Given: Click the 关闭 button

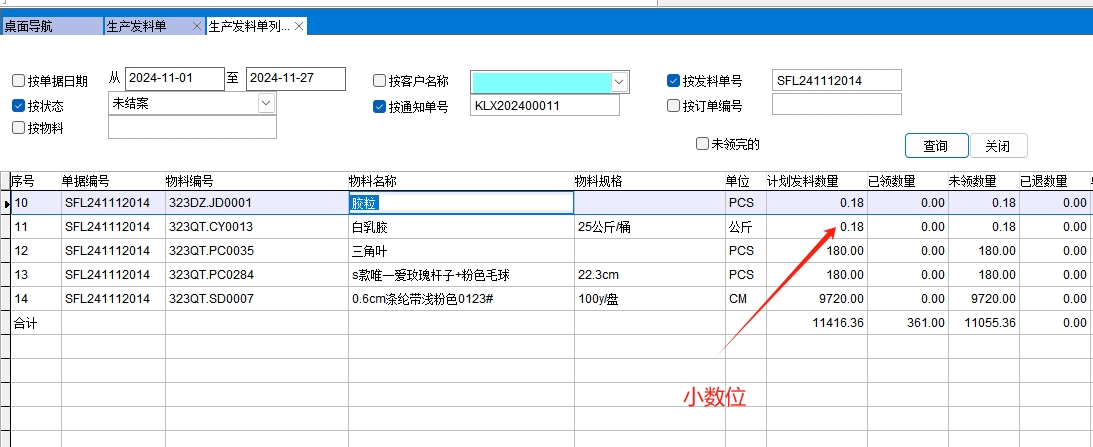Looking at the screenshot, I should (998, 146).
